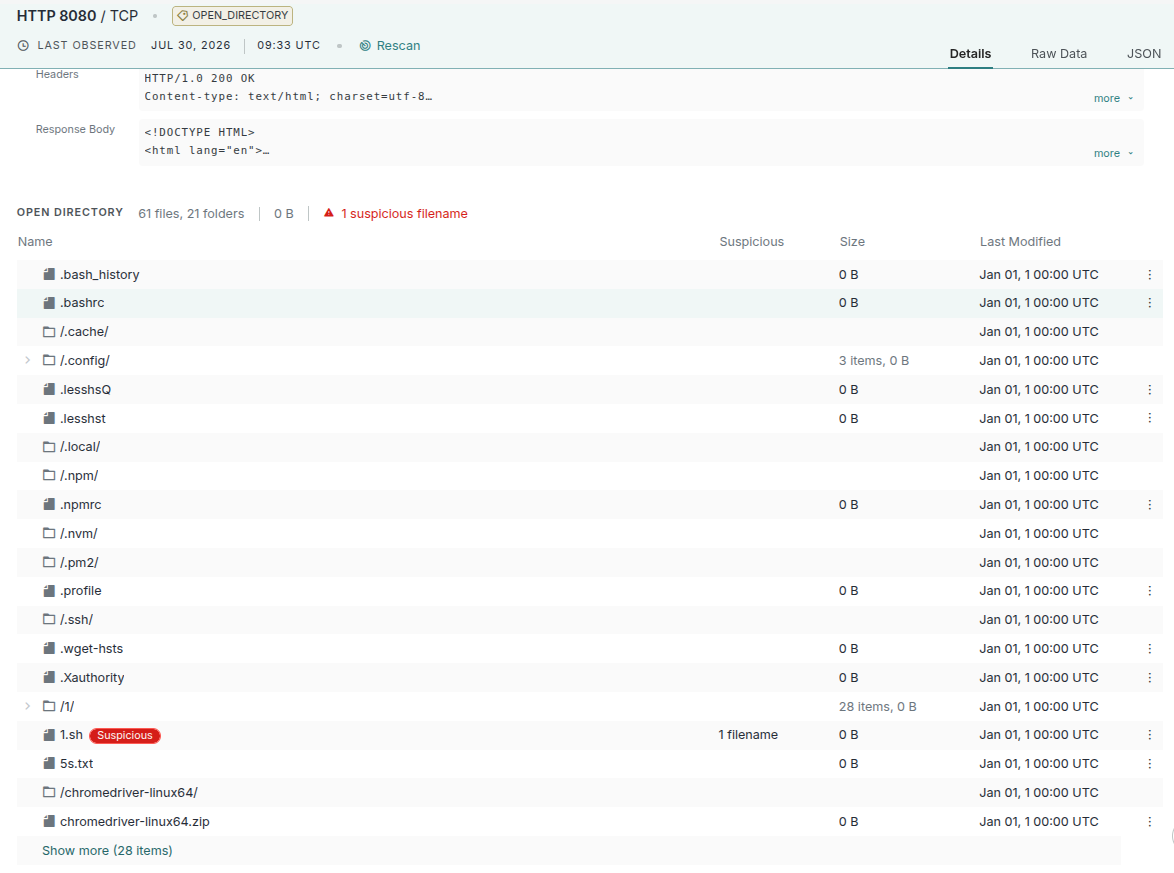Screen dimensions: 1174x873
Task: Open the kebab menu for 1.sh
Action: click(x=1149, y=734)
